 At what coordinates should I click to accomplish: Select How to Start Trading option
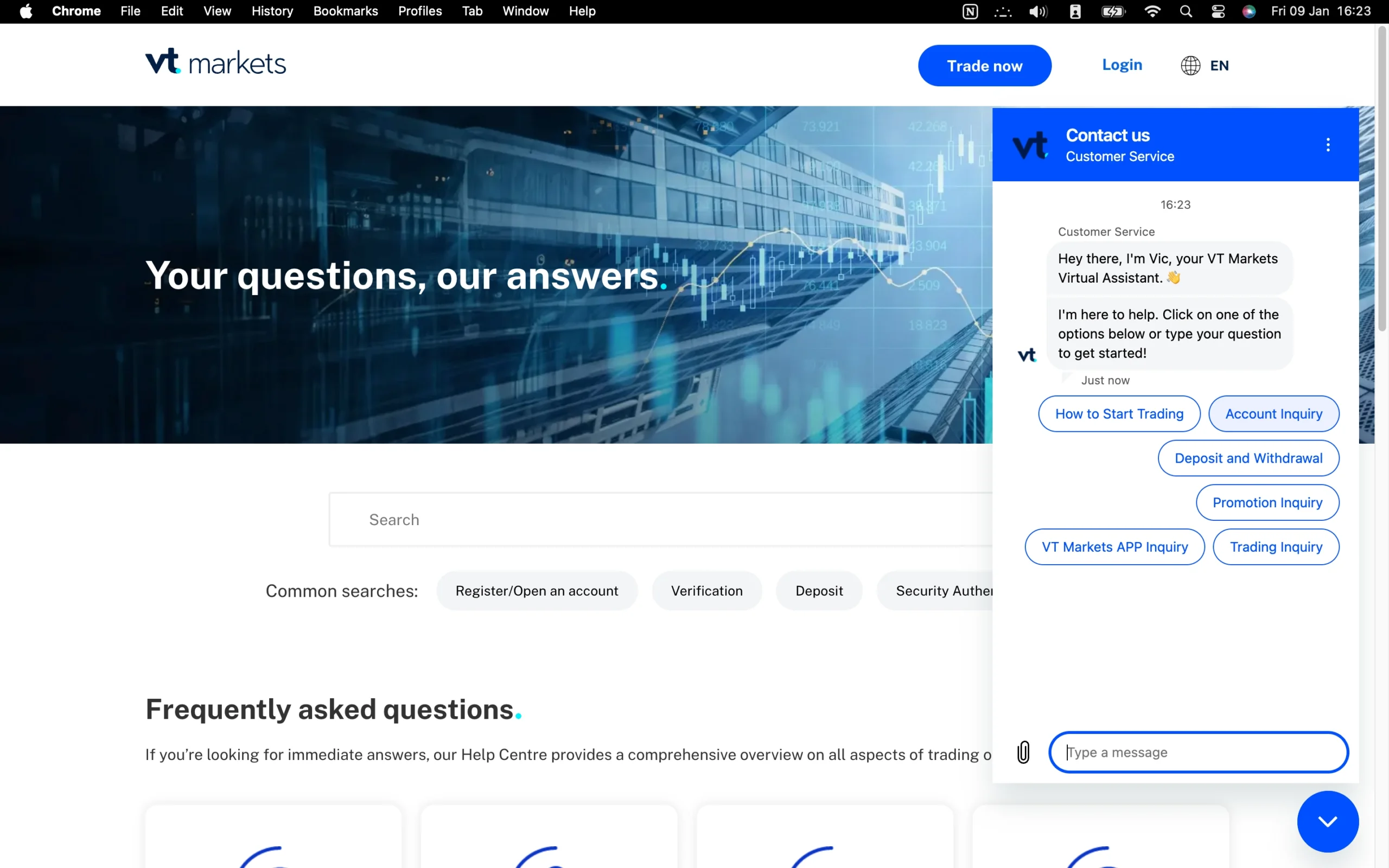point(1119,414)
